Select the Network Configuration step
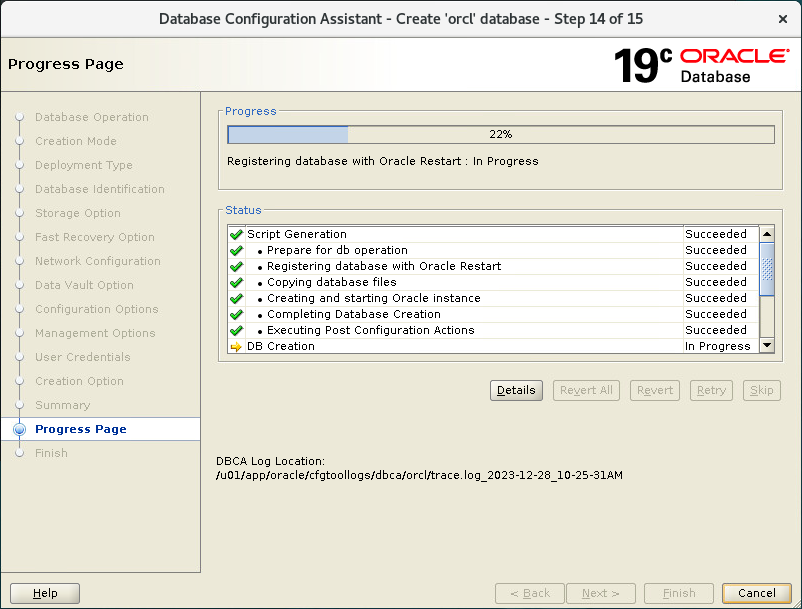 click(x=98, y=261)
